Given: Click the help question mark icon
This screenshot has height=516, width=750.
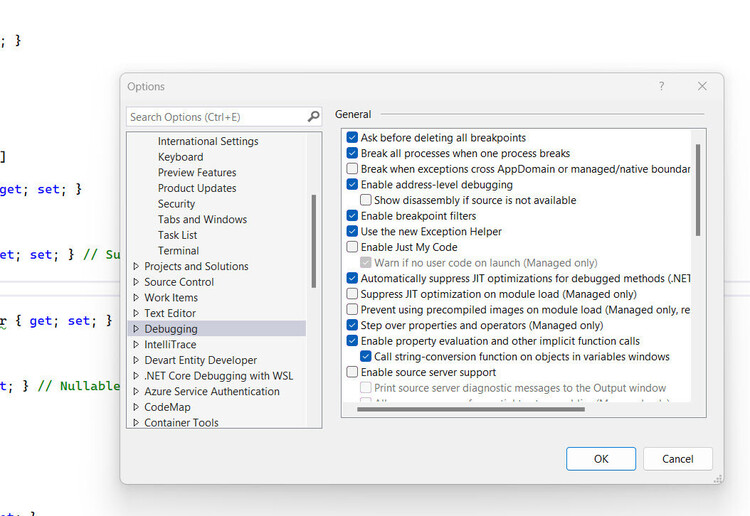Looking at the screenshot, I should tap(661, 87).
